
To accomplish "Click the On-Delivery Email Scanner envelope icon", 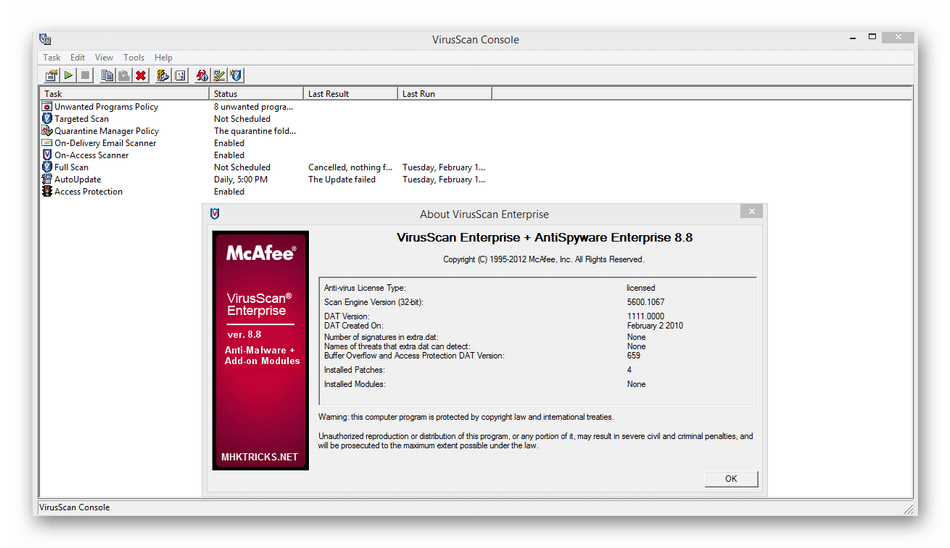I will pos(47,142).
